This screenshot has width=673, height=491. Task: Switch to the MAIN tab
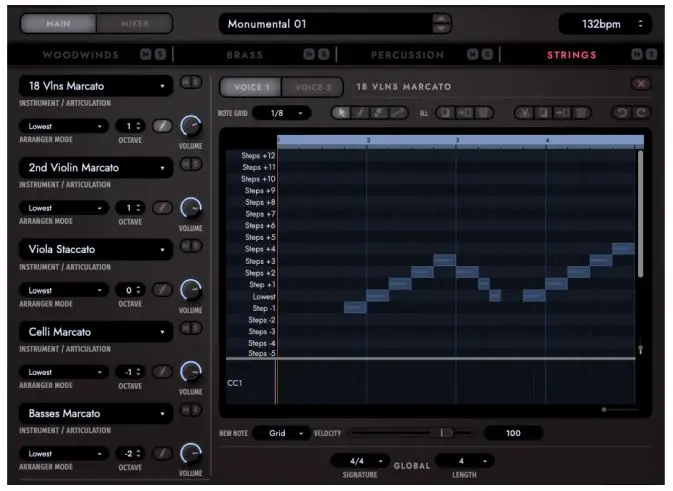[x=58, y=24]
